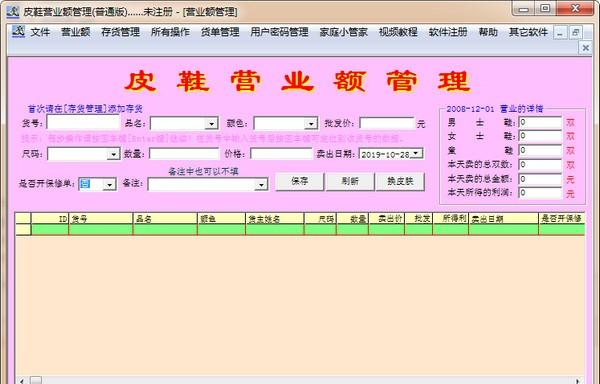Image resolution: width=600 pixels, height=384 pixels.
Task: Minimize the main application window
Action: 524,8
